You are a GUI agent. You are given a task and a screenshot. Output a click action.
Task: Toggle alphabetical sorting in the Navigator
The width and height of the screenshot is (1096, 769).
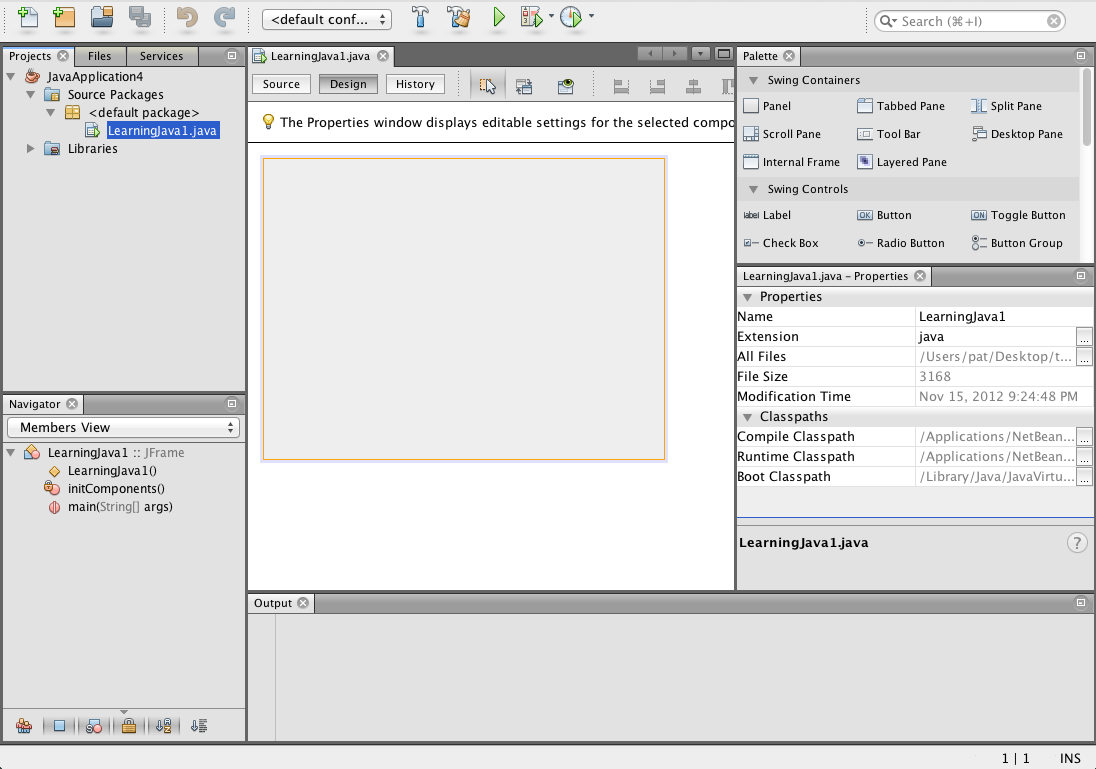[x=163, y=725]
